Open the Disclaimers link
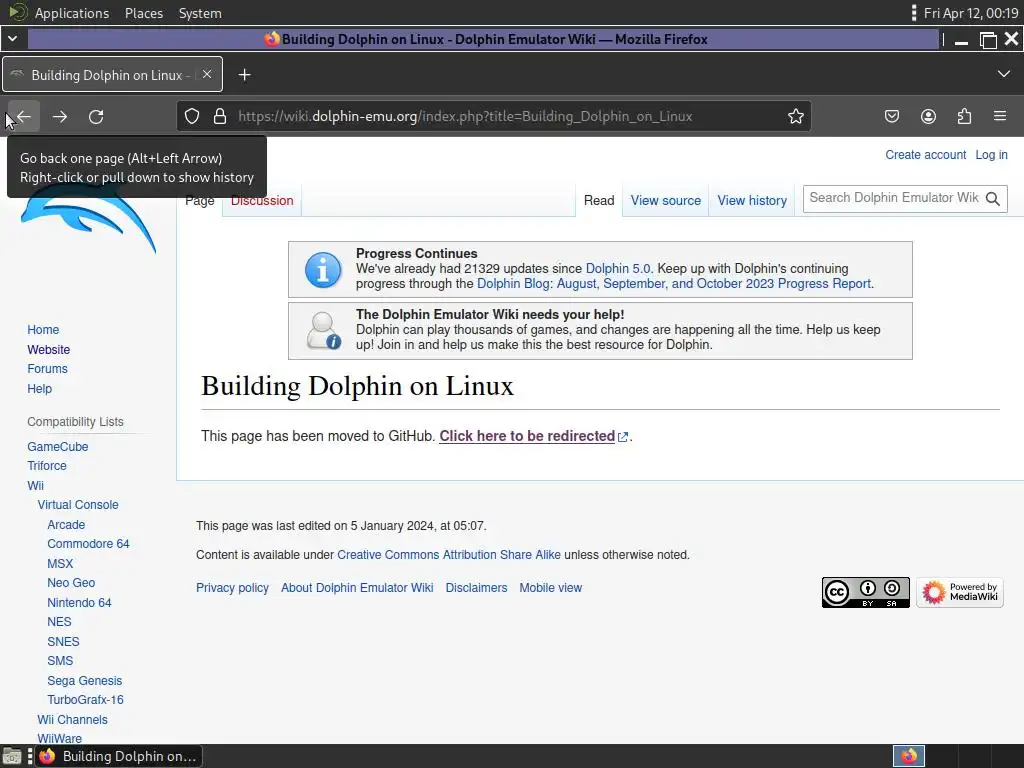 pyautogui.click(x=476, y=588)
